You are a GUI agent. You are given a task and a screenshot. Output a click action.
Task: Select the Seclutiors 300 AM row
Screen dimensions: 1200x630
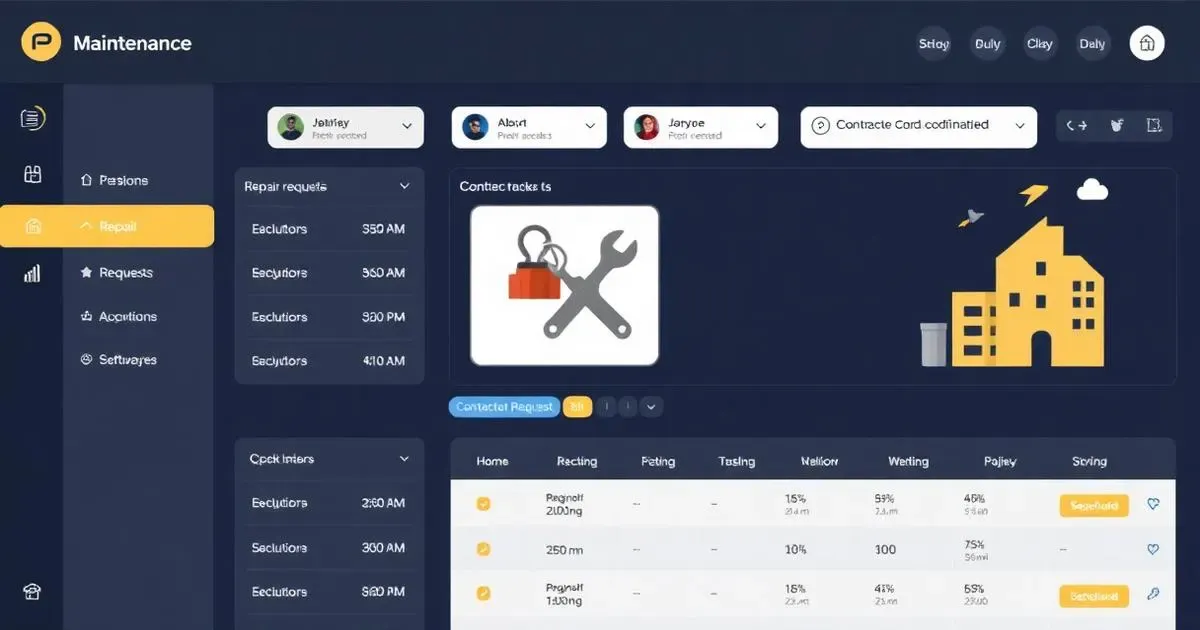329,548
